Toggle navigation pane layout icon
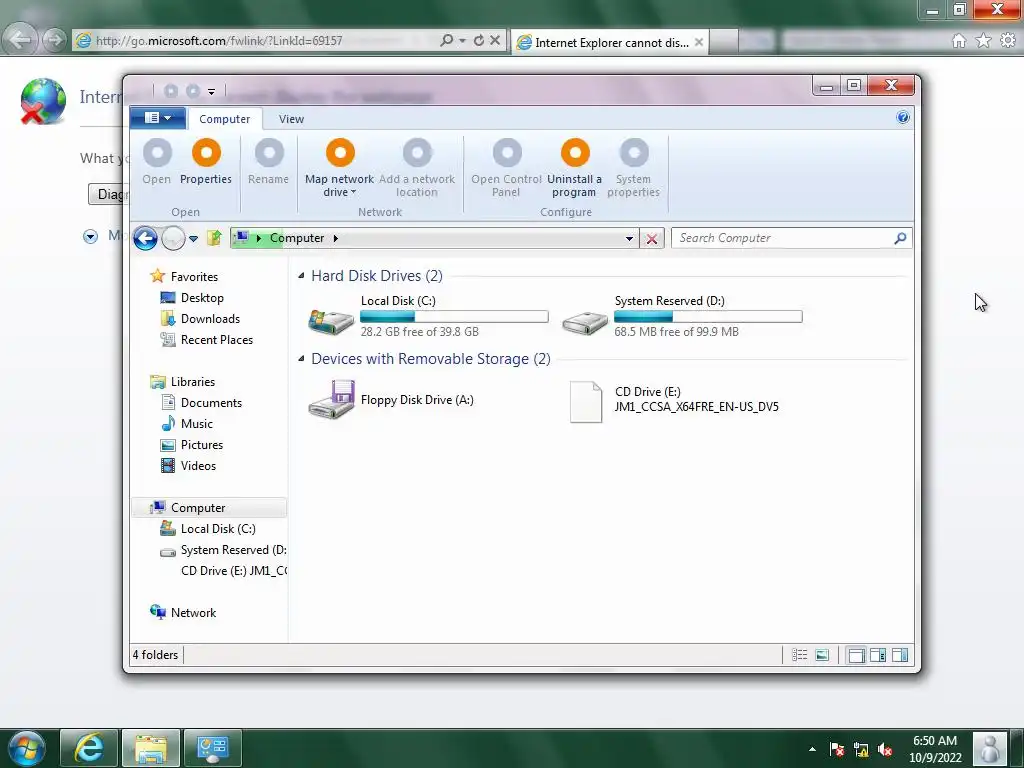The image size is (1024, 768). (856, 655)
